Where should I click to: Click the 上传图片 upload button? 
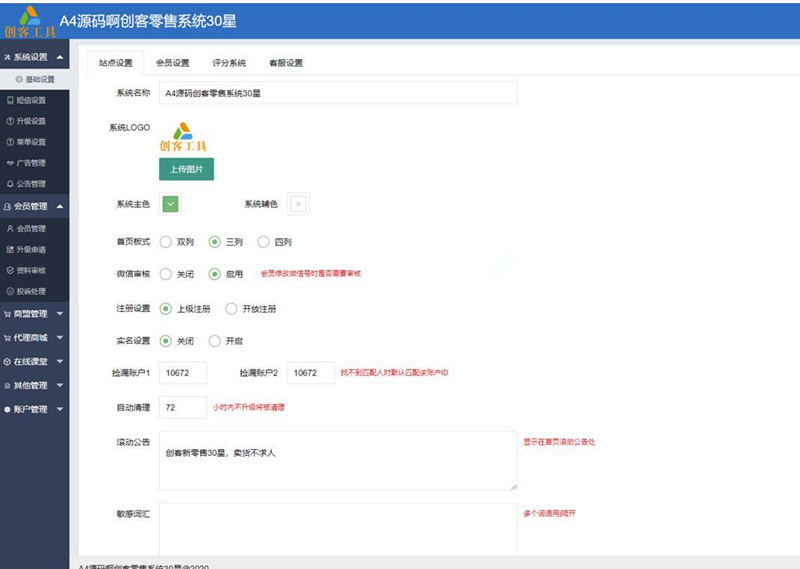click(186, 169)
